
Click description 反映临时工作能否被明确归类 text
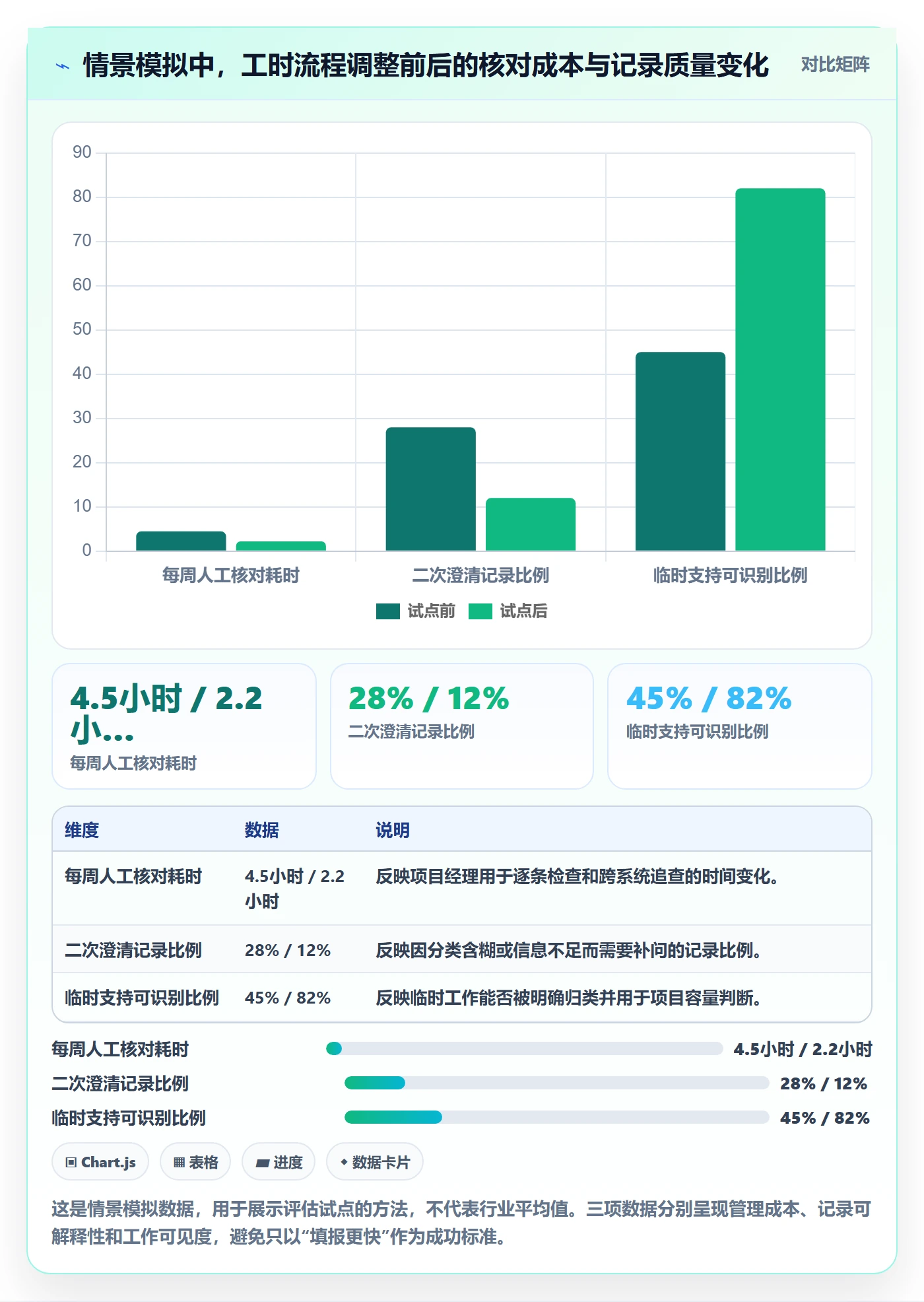pyautogui.click(x=568, y=998)
